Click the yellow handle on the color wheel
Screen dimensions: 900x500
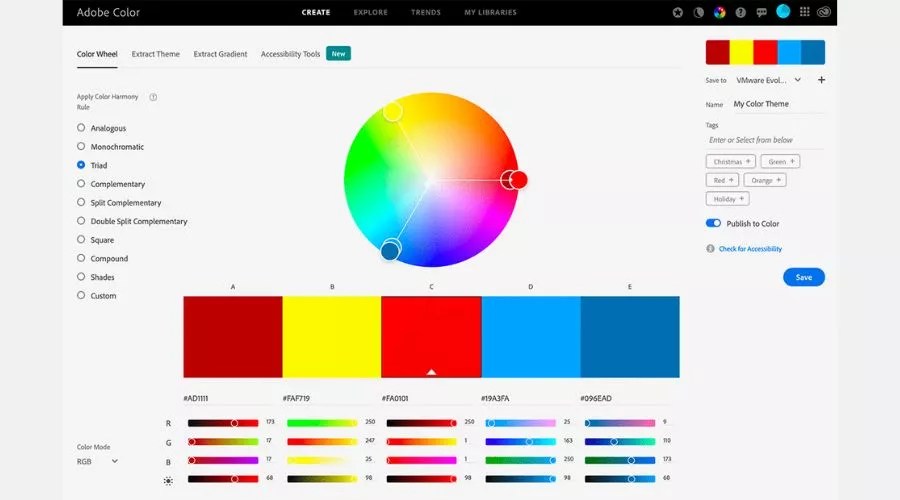pyautogui.click(x=393, y=112)
